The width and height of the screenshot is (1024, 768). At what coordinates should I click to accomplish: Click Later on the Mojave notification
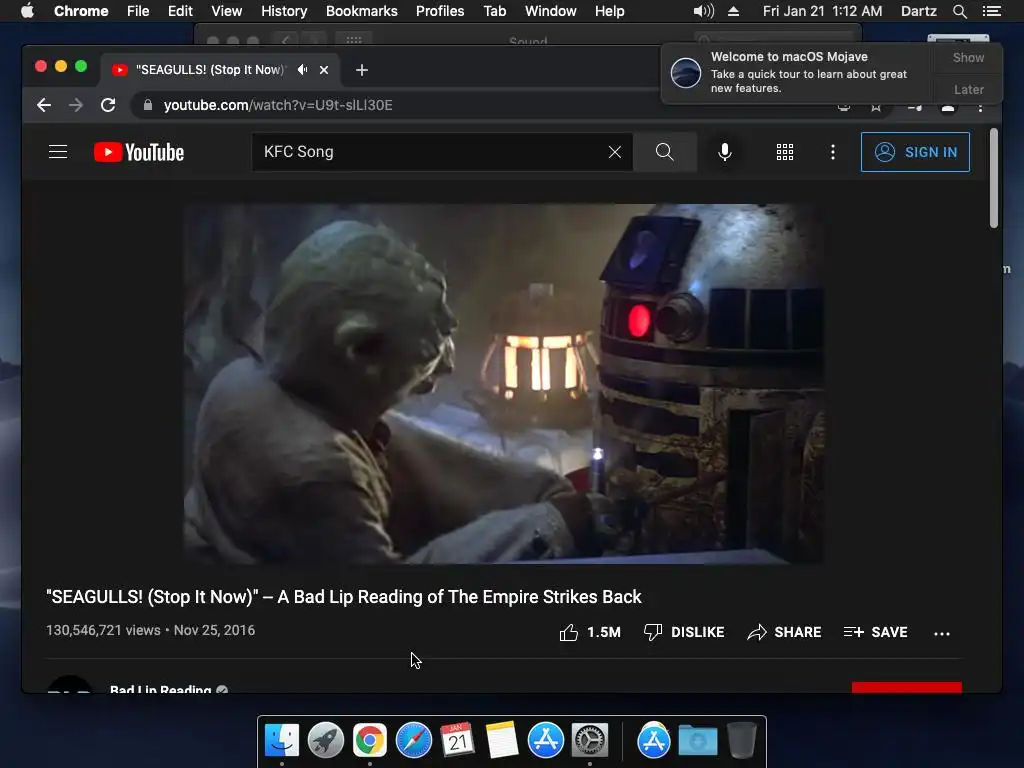coord(968,89)
